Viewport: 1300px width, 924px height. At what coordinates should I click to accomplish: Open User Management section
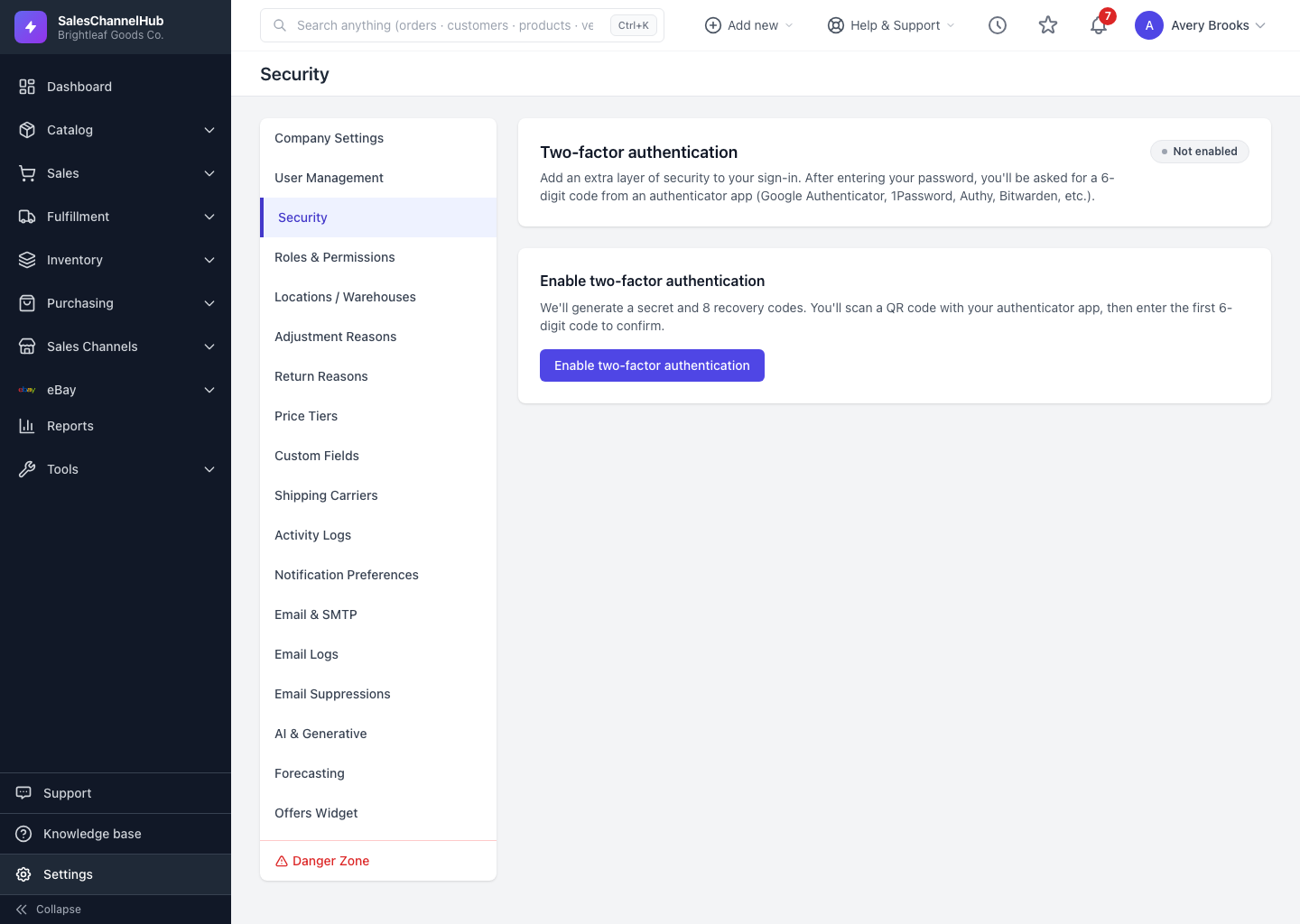378,178
